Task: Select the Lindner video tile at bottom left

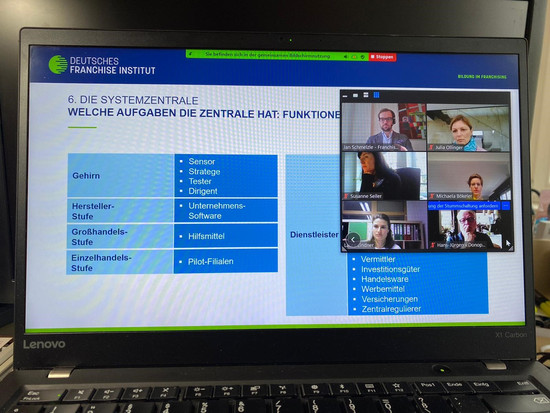Action: point(384,225)
